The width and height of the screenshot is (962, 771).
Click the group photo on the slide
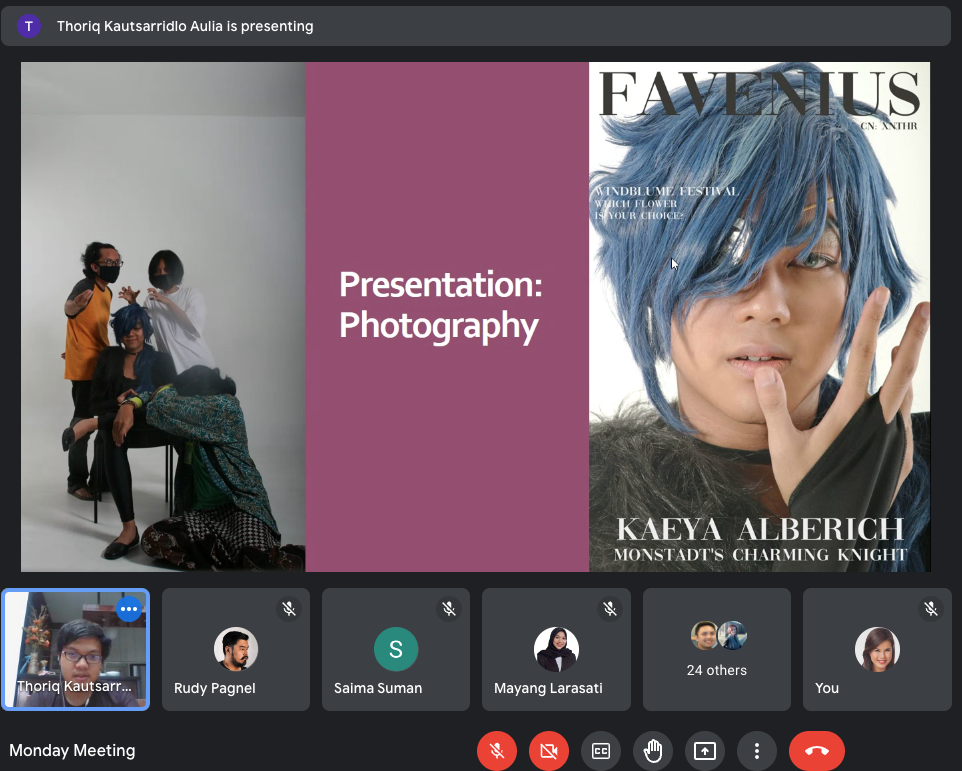[x=163, y=316]
